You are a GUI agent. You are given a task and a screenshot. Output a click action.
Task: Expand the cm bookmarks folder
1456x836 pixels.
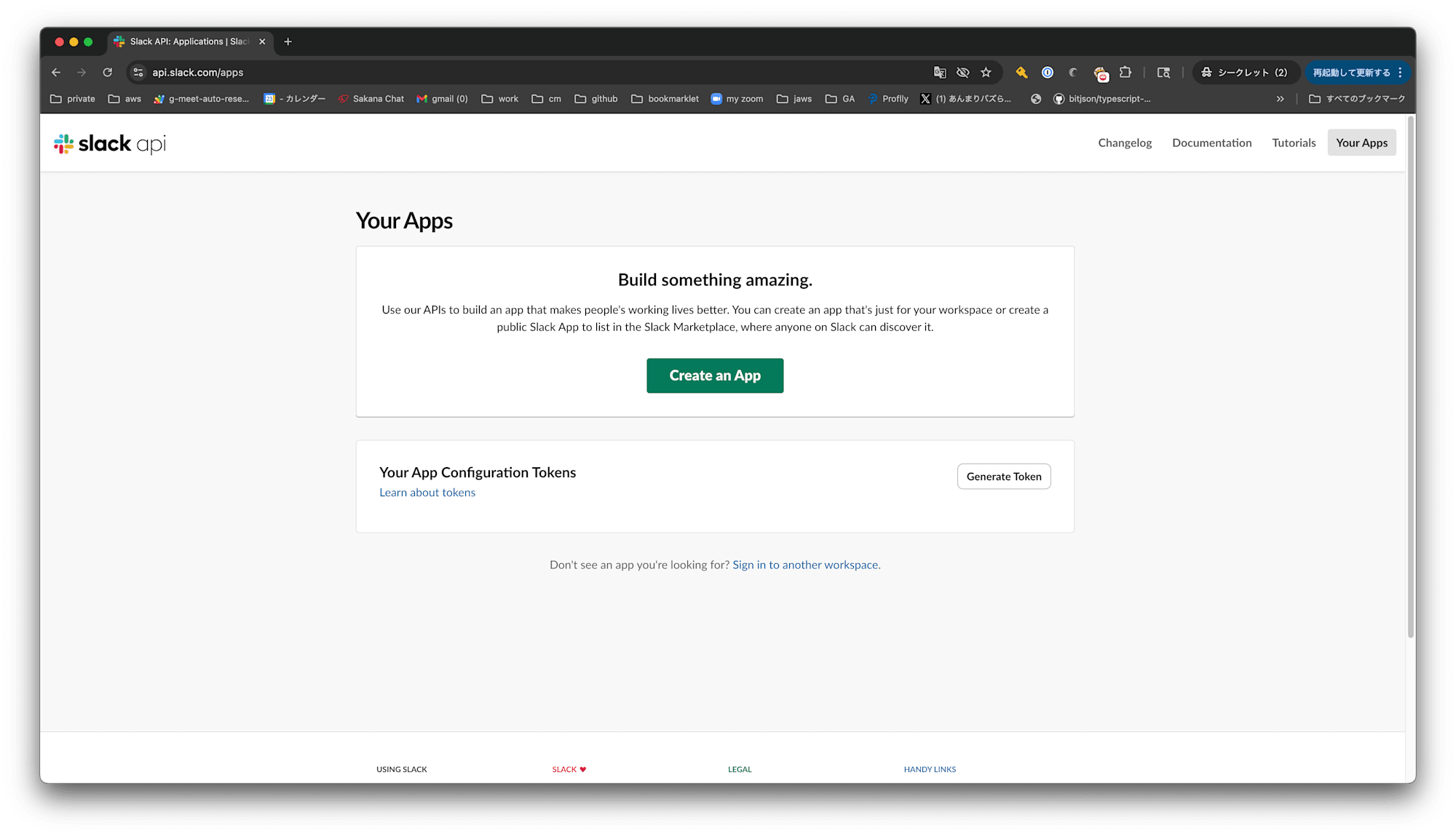click(547, 99)
